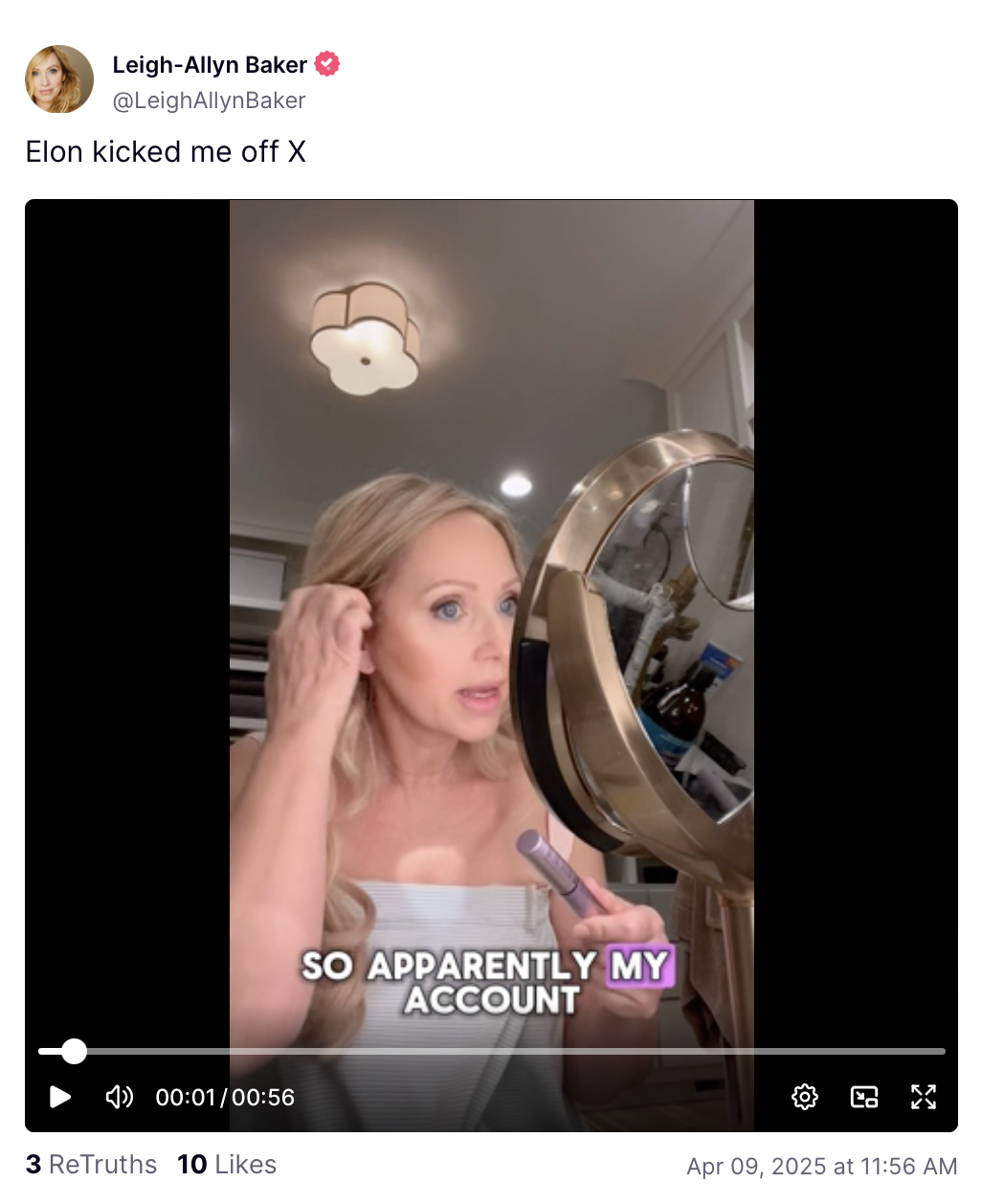Open the post timestamp Apr 09, 2025
The image size is (982, 1204).
click(822, 1166)
